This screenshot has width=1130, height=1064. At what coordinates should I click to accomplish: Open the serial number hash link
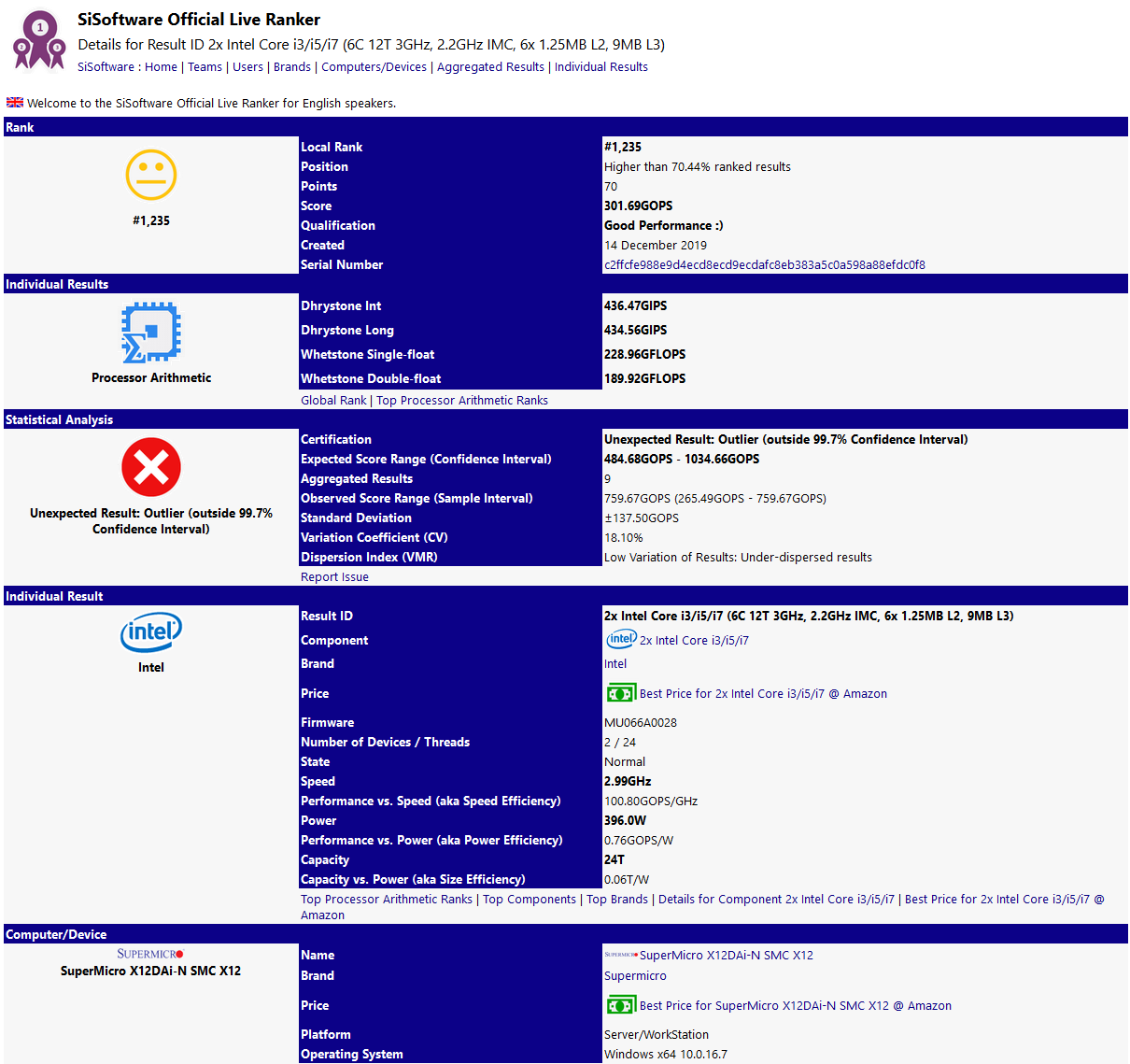pos(765,265)
